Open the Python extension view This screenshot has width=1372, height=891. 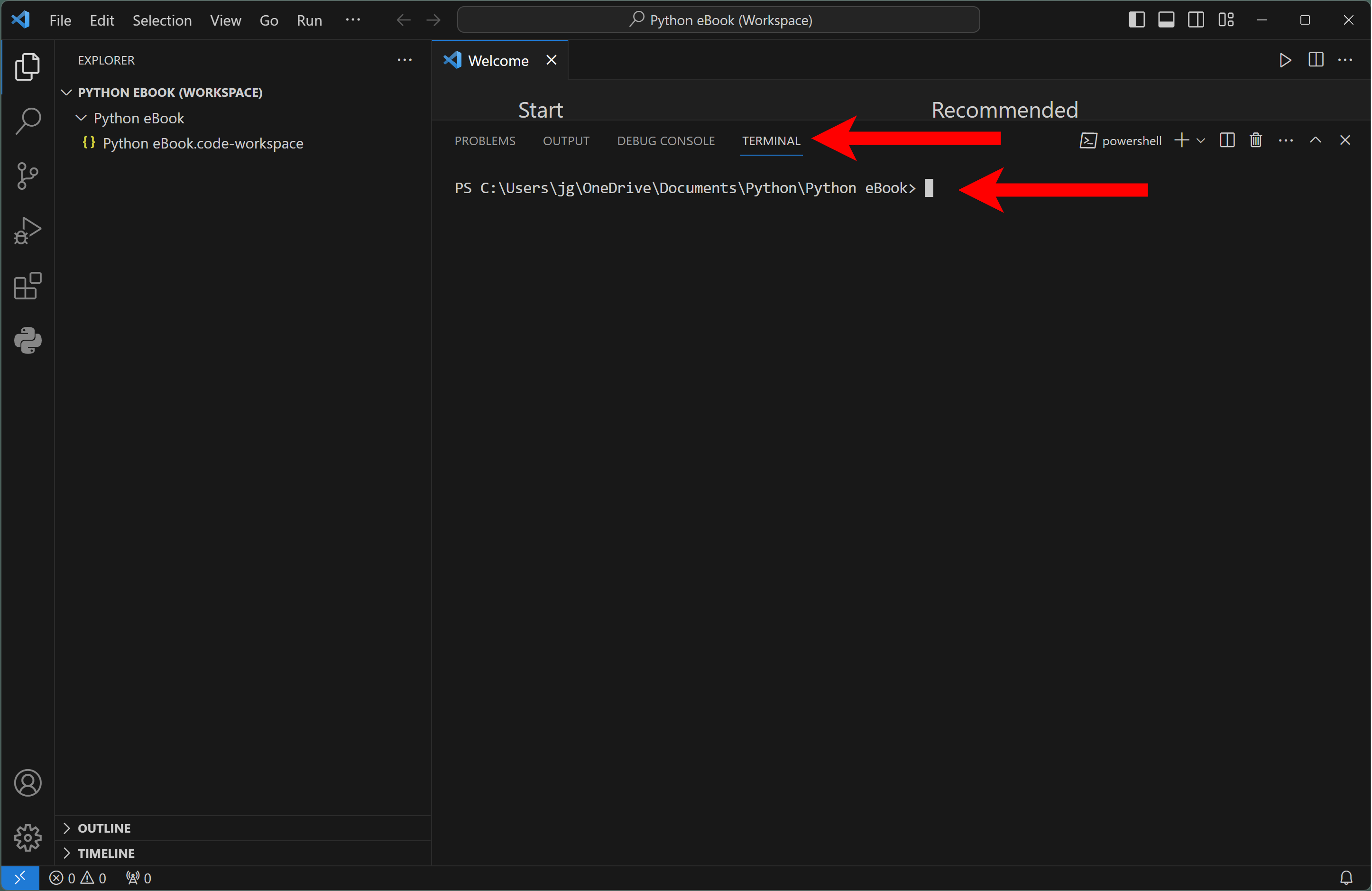[x=27, y=340]
